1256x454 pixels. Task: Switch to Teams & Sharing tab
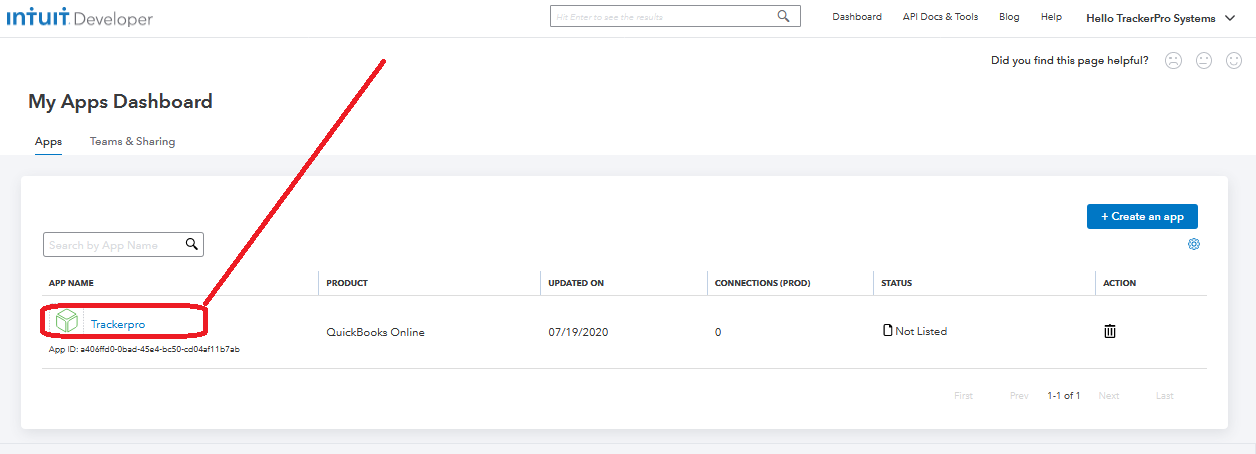[132, 142]
